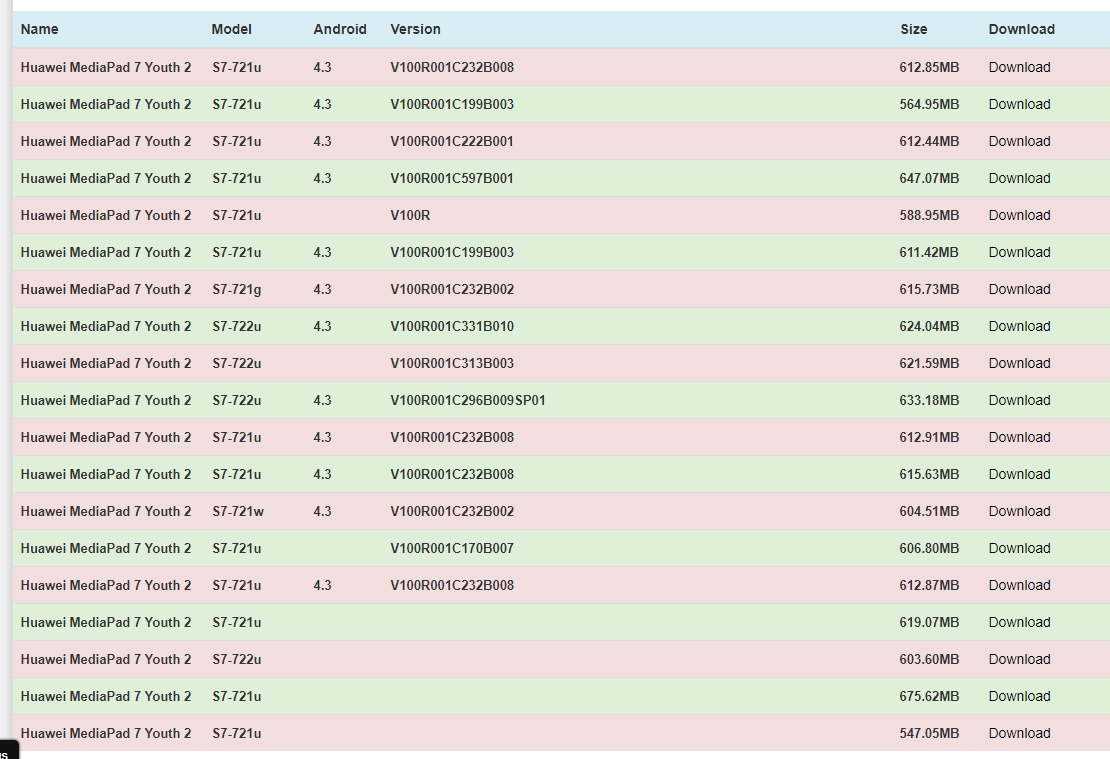Download the S7-721g 615.73MB firmware

coord(1019,289)
